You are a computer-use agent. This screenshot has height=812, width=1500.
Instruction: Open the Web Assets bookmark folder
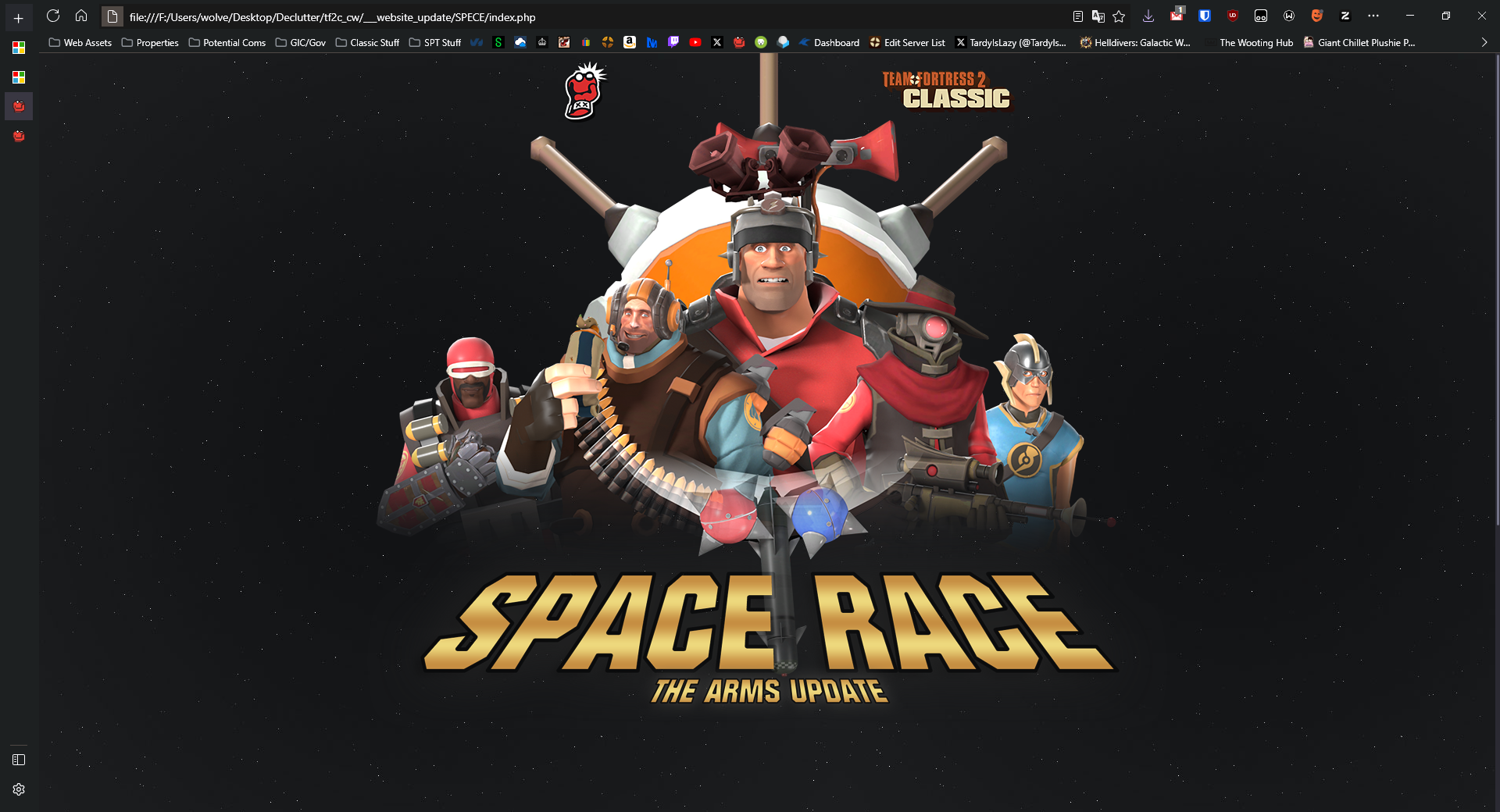point(80,43)
